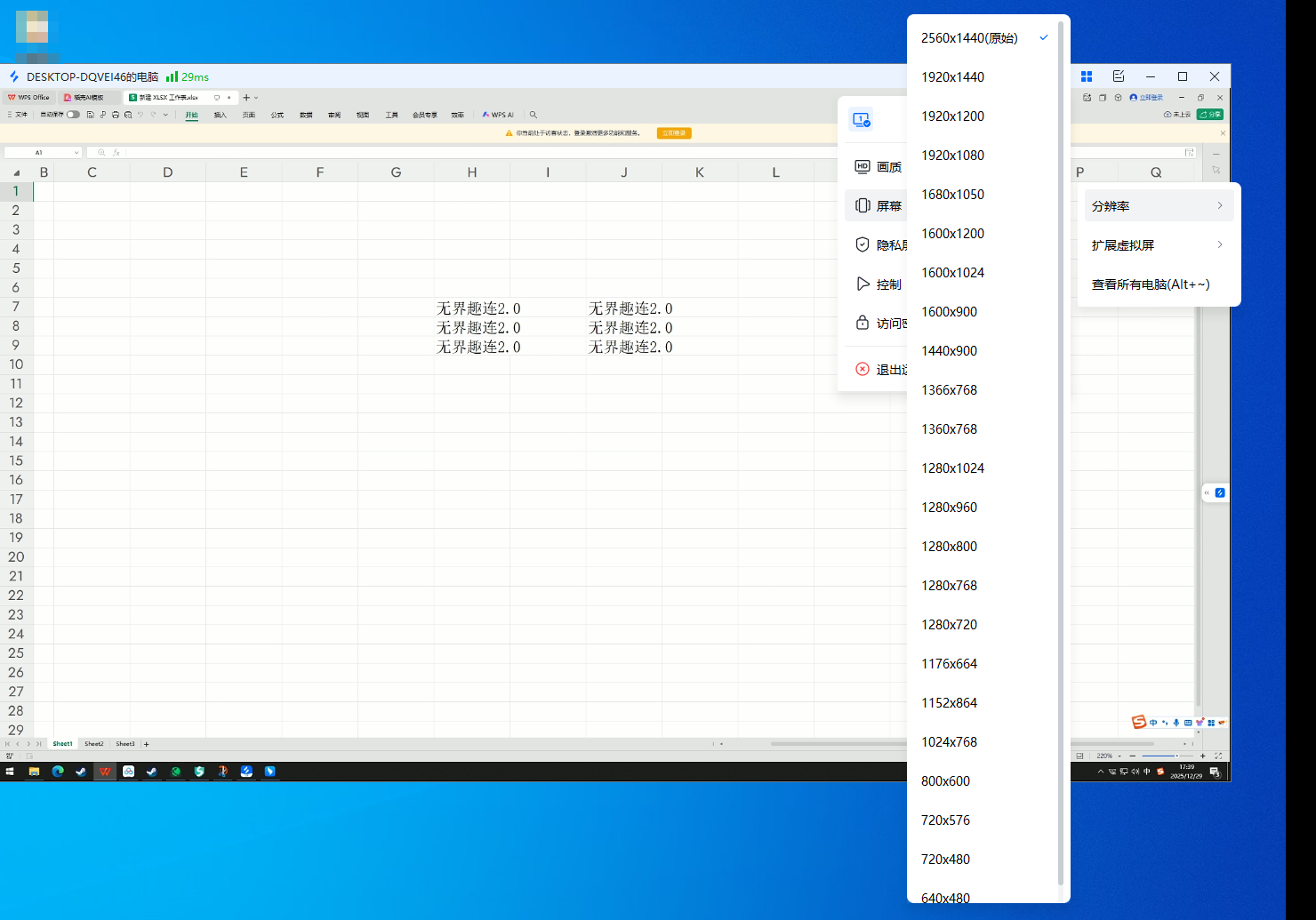Switch to the Sheet2 tab
Screen dimensions: 1316x920
(94, 744)
